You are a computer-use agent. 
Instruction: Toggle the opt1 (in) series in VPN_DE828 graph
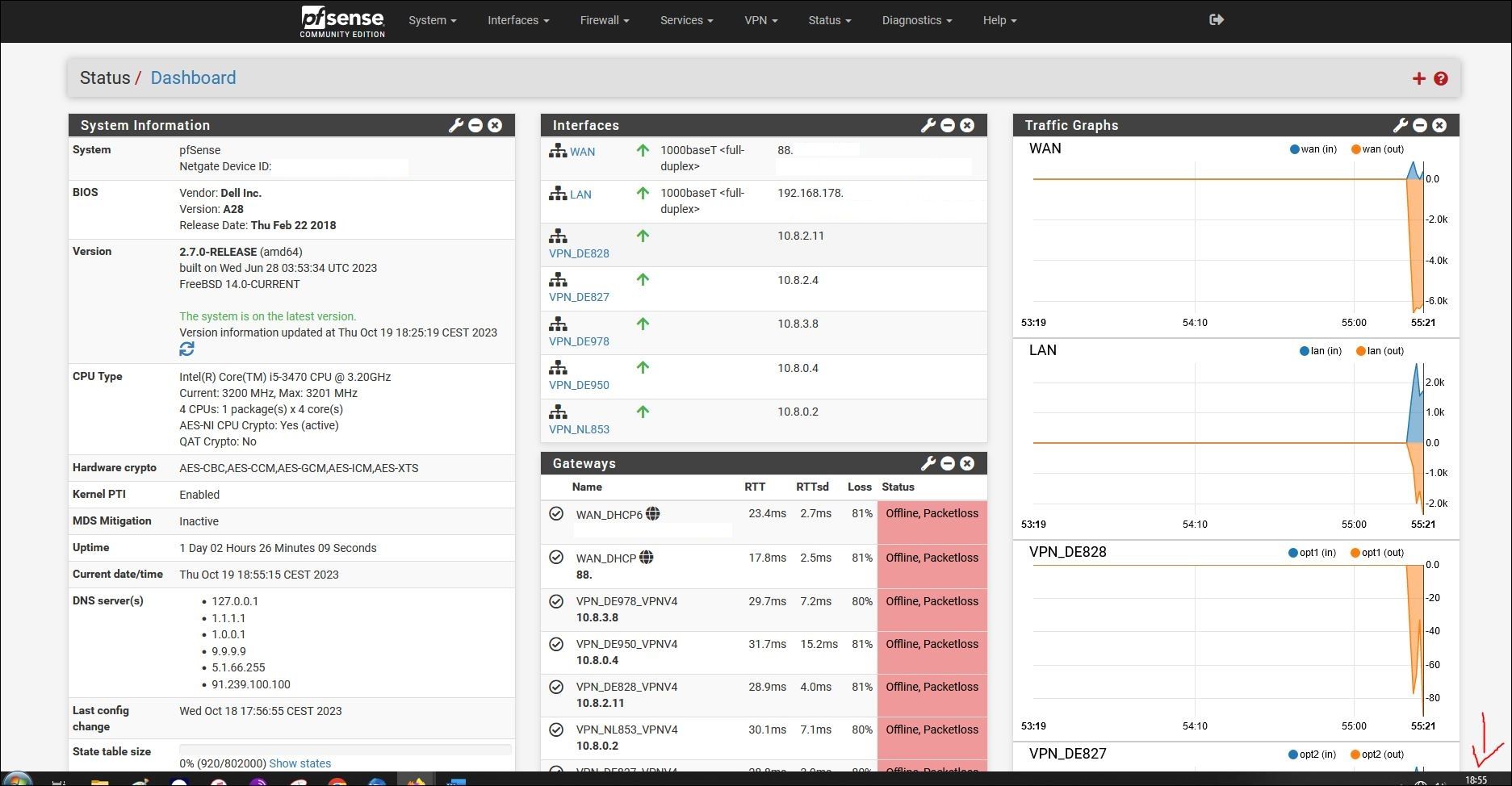point(1313,553)
